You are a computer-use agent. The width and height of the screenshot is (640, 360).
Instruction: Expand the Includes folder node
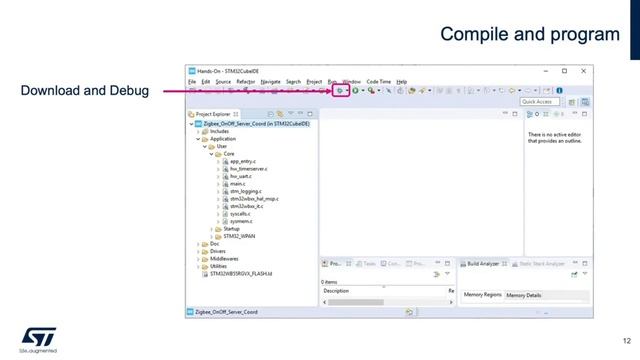point(198,131)
